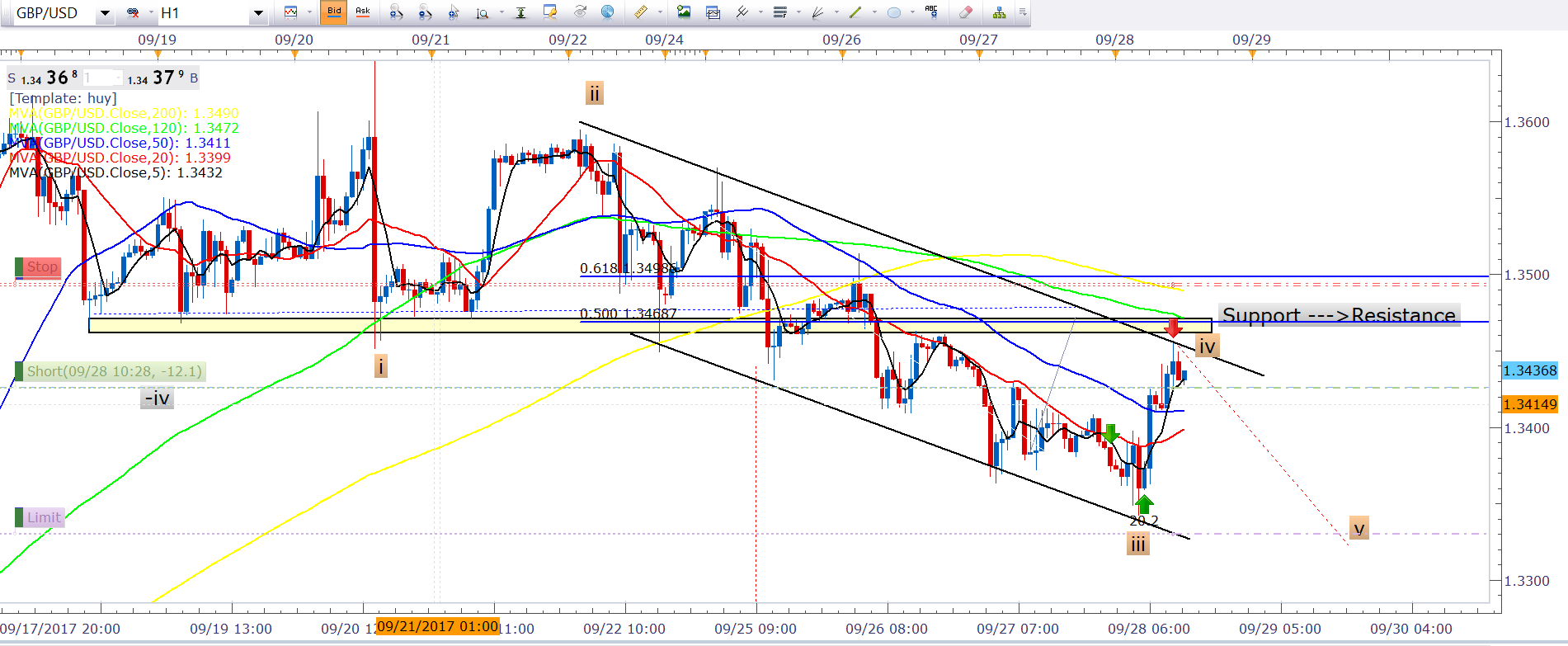
Task: Choose the ABC text label tool
Action: point(931,12)
